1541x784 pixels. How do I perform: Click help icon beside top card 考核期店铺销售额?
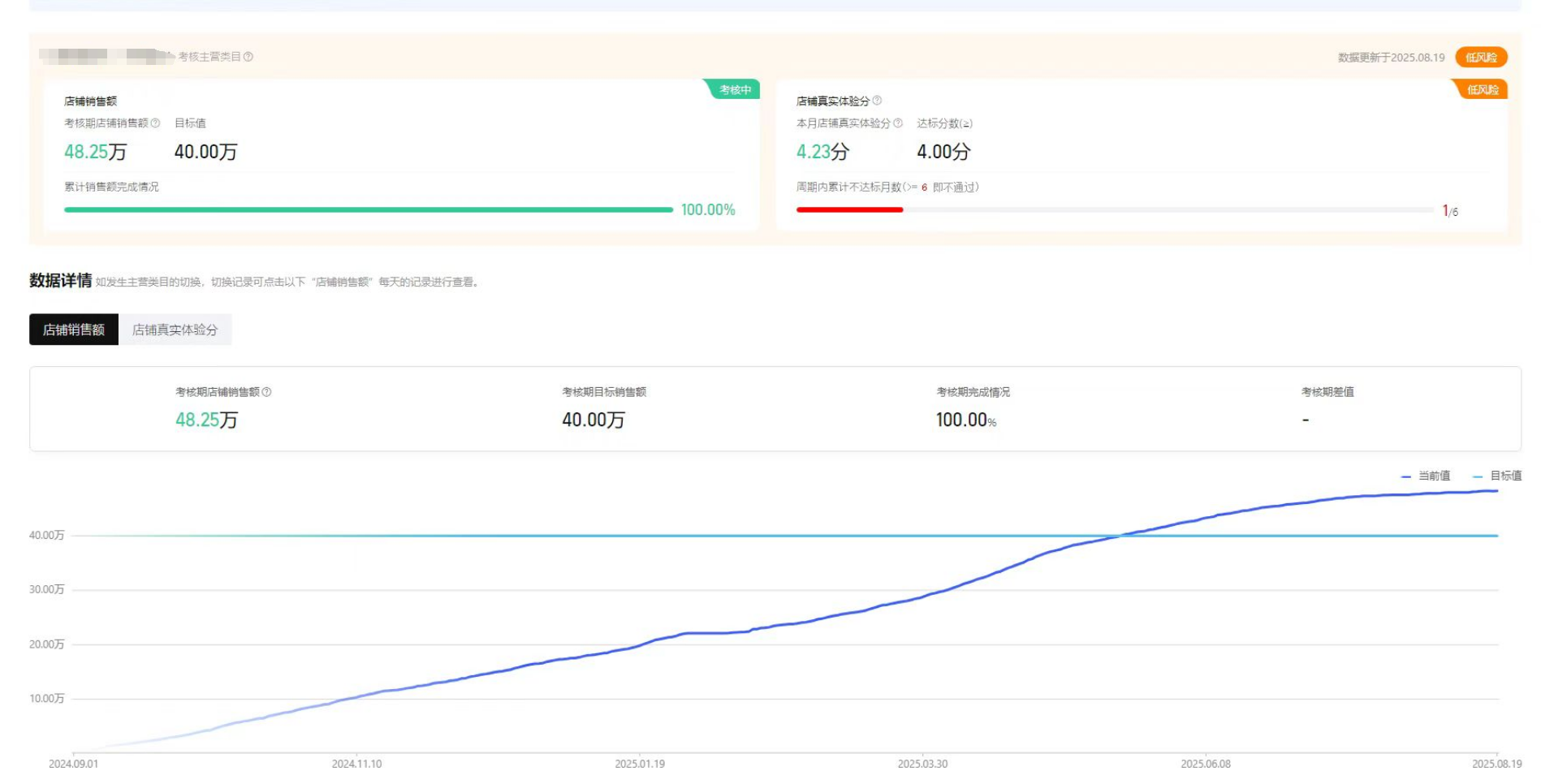[155, 123]
